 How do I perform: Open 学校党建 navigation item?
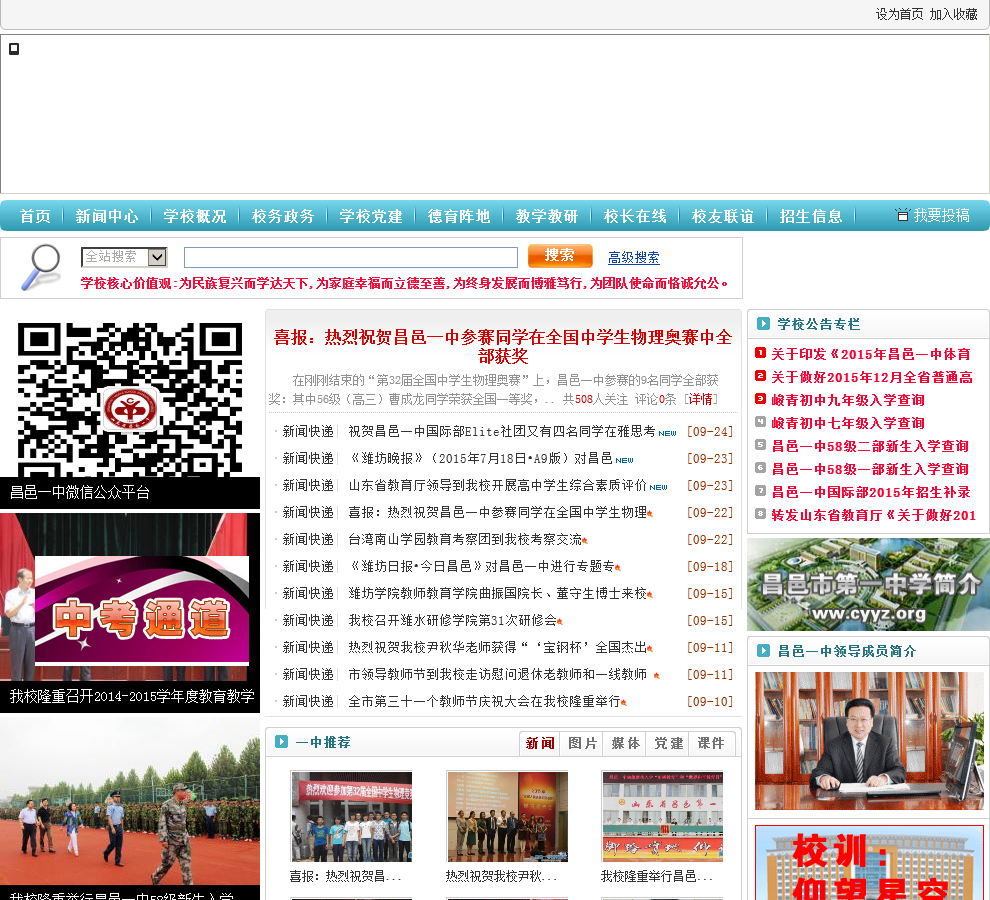point(371,216)
